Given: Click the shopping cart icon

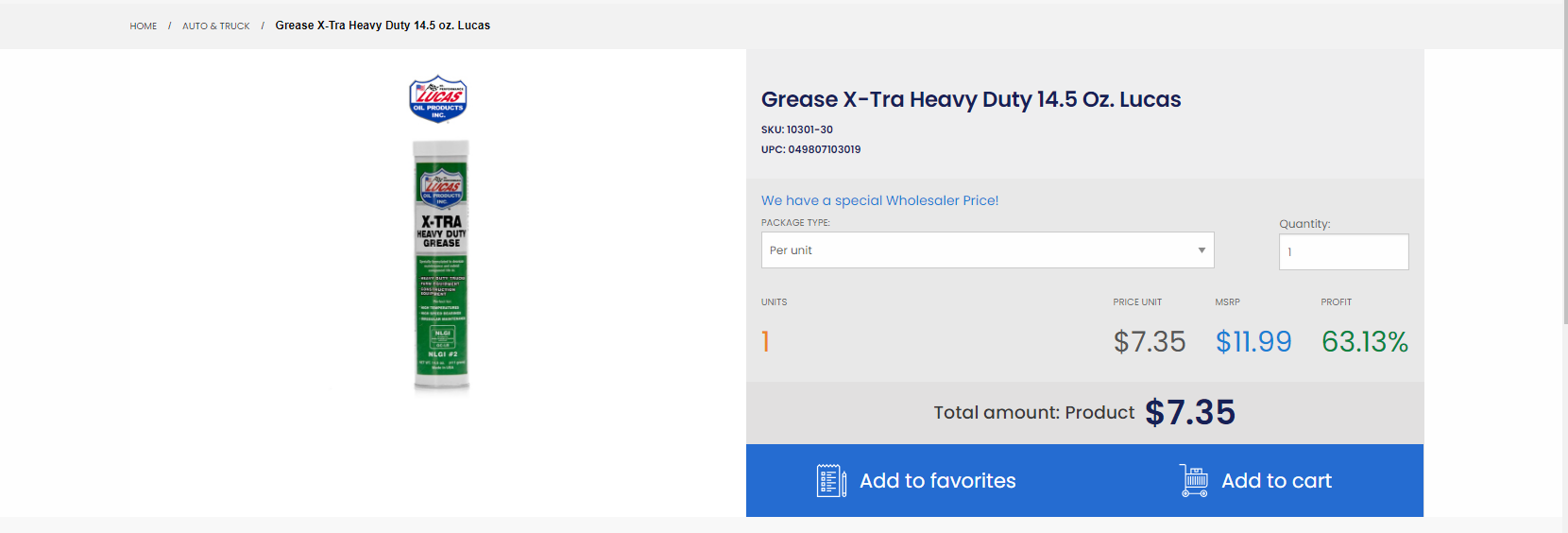Looking at the screenshot, I should click(1194, 480).
